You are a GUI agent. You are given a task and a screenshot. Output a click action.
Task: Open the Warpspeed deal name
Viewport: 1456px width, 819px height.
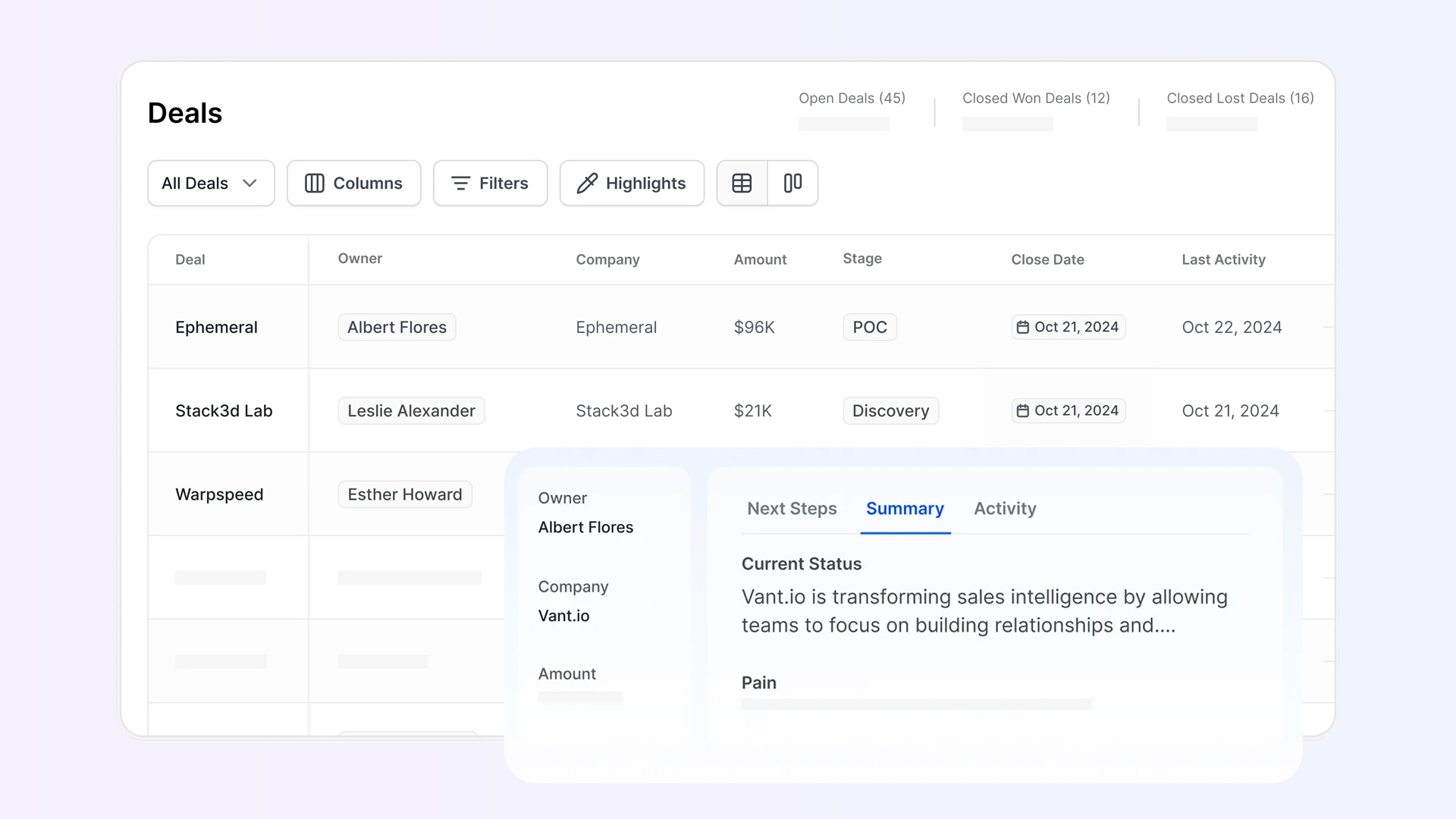coord(219,494)
